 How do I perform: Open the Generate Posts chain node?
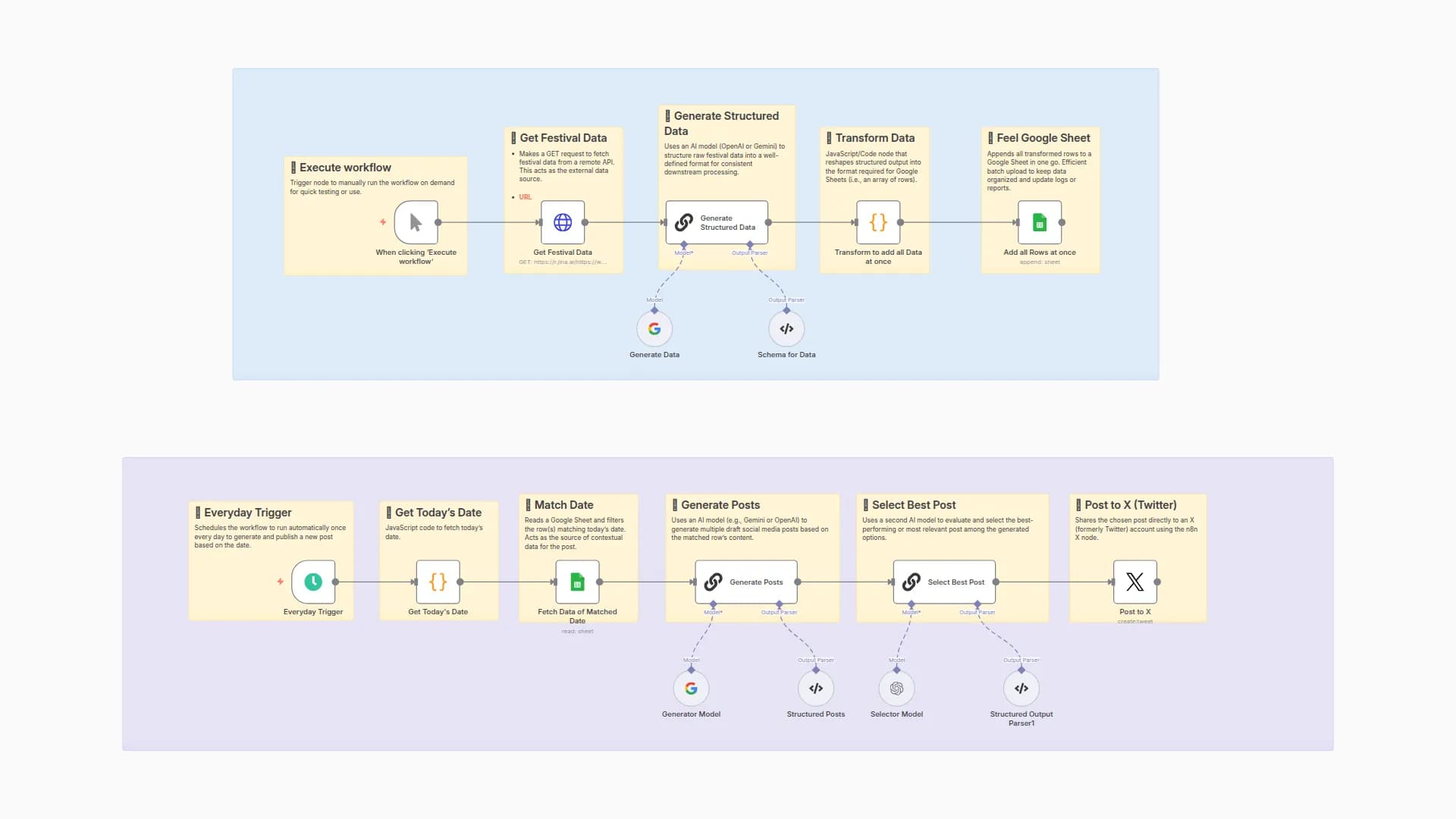click(745, 582)
